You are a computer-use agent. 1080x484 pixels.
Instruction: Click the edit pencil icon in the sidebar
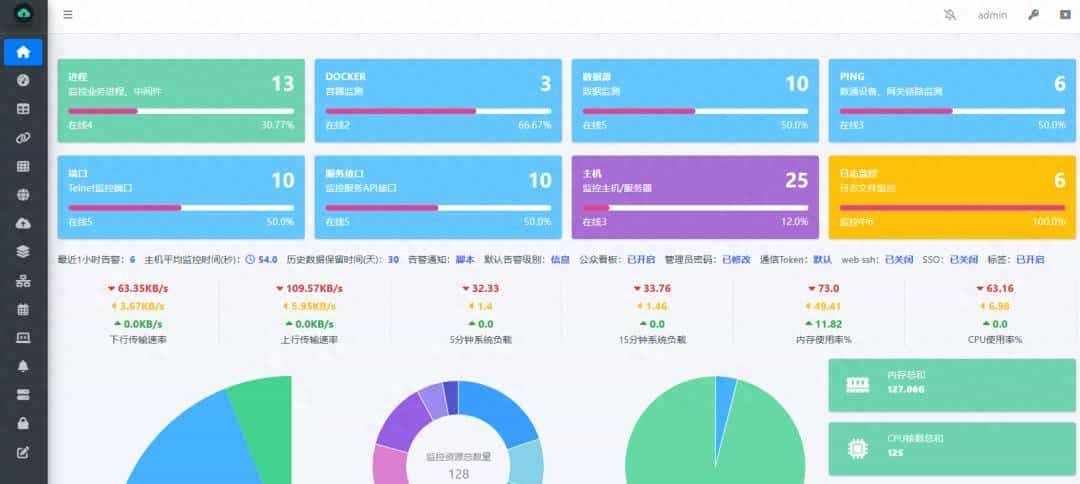click(x=23, y=452)
